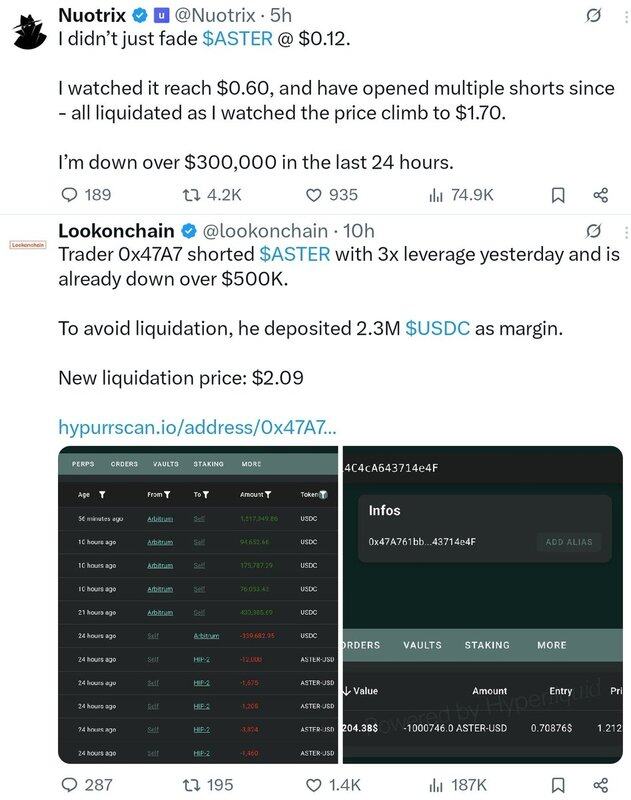View analytics for Nuotrix tweet

pos(461,195)
